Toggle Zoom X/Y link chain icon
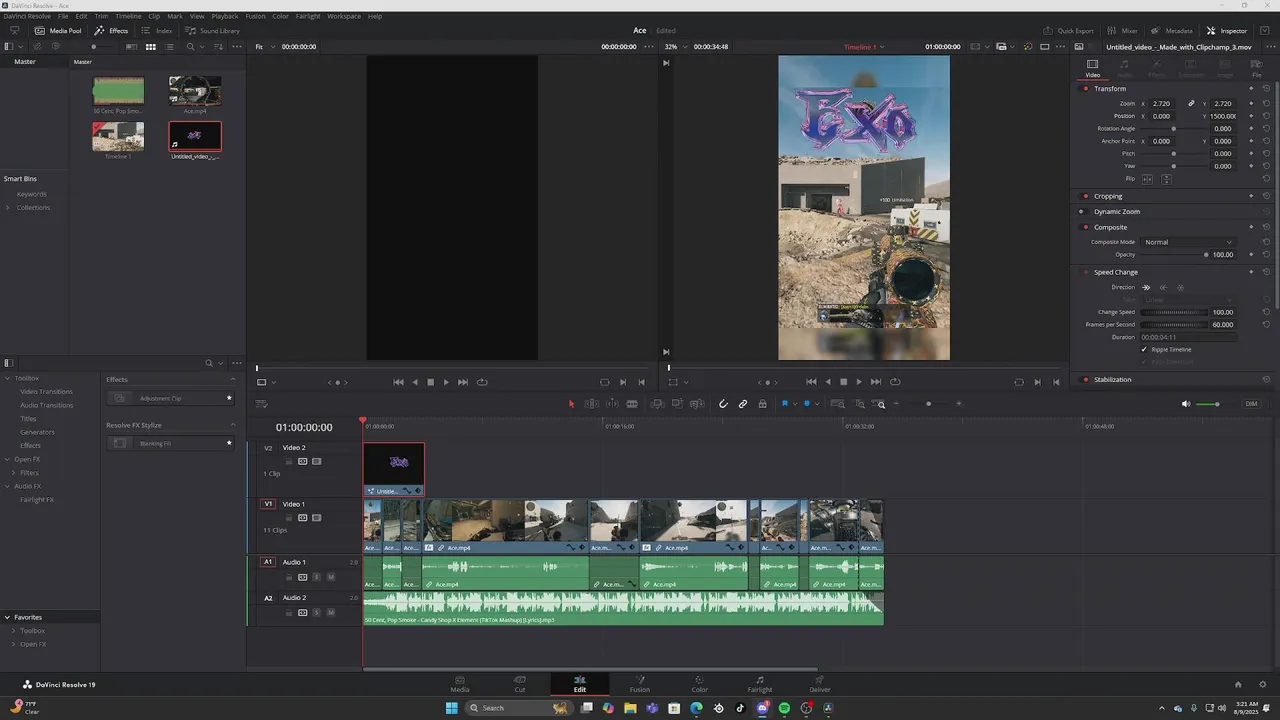 (1191, 104)
